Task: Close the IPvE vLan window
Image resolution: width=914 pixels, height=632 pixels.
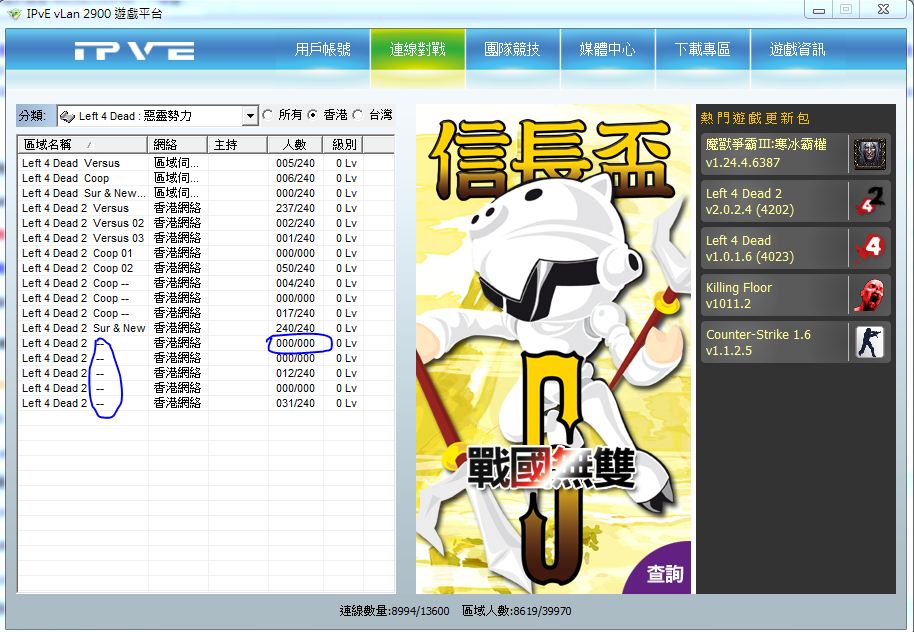Action: point(883,9)
